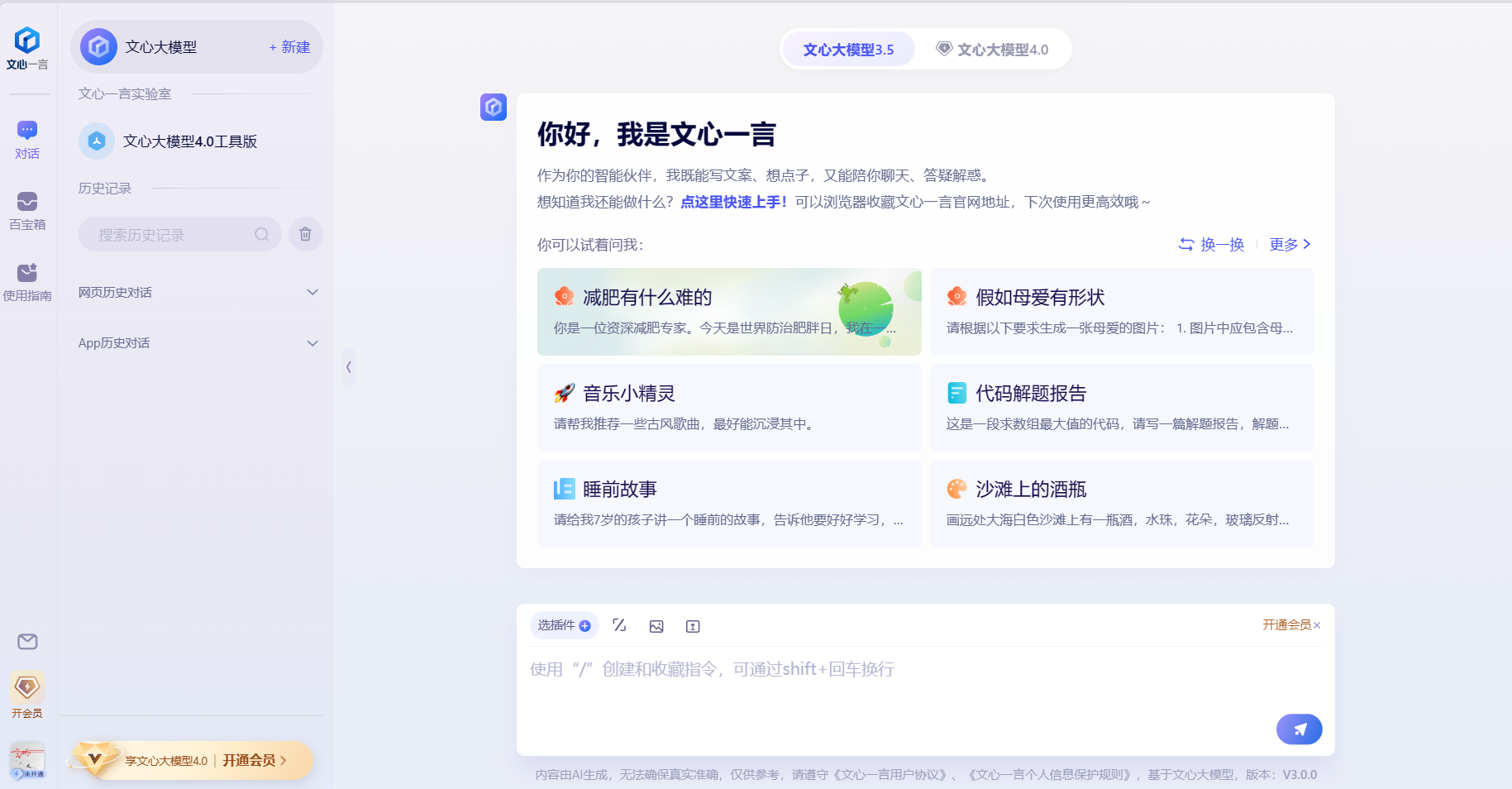Screen dimensions: 1512x789
Task: Click the trash icon to delete history
Action: click(x=305, y=234)
